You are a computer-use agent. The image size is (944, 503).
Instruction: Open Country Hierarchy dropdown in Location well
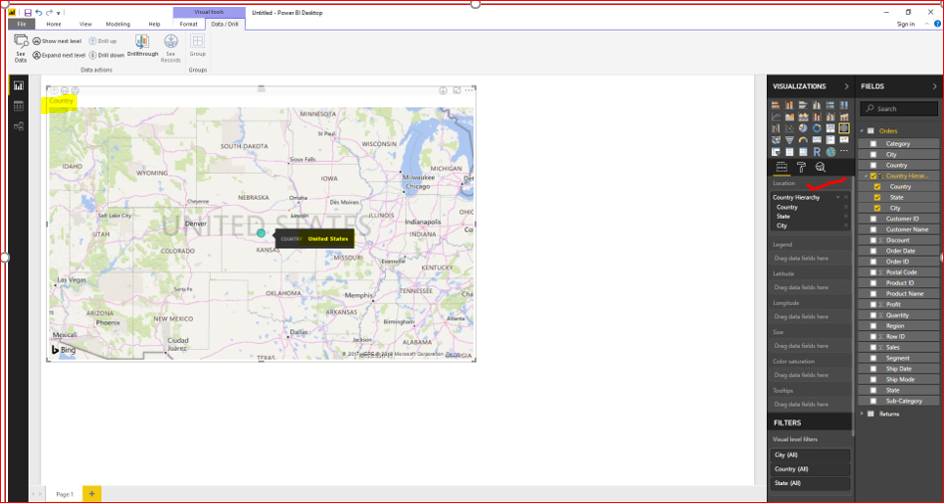837,197
